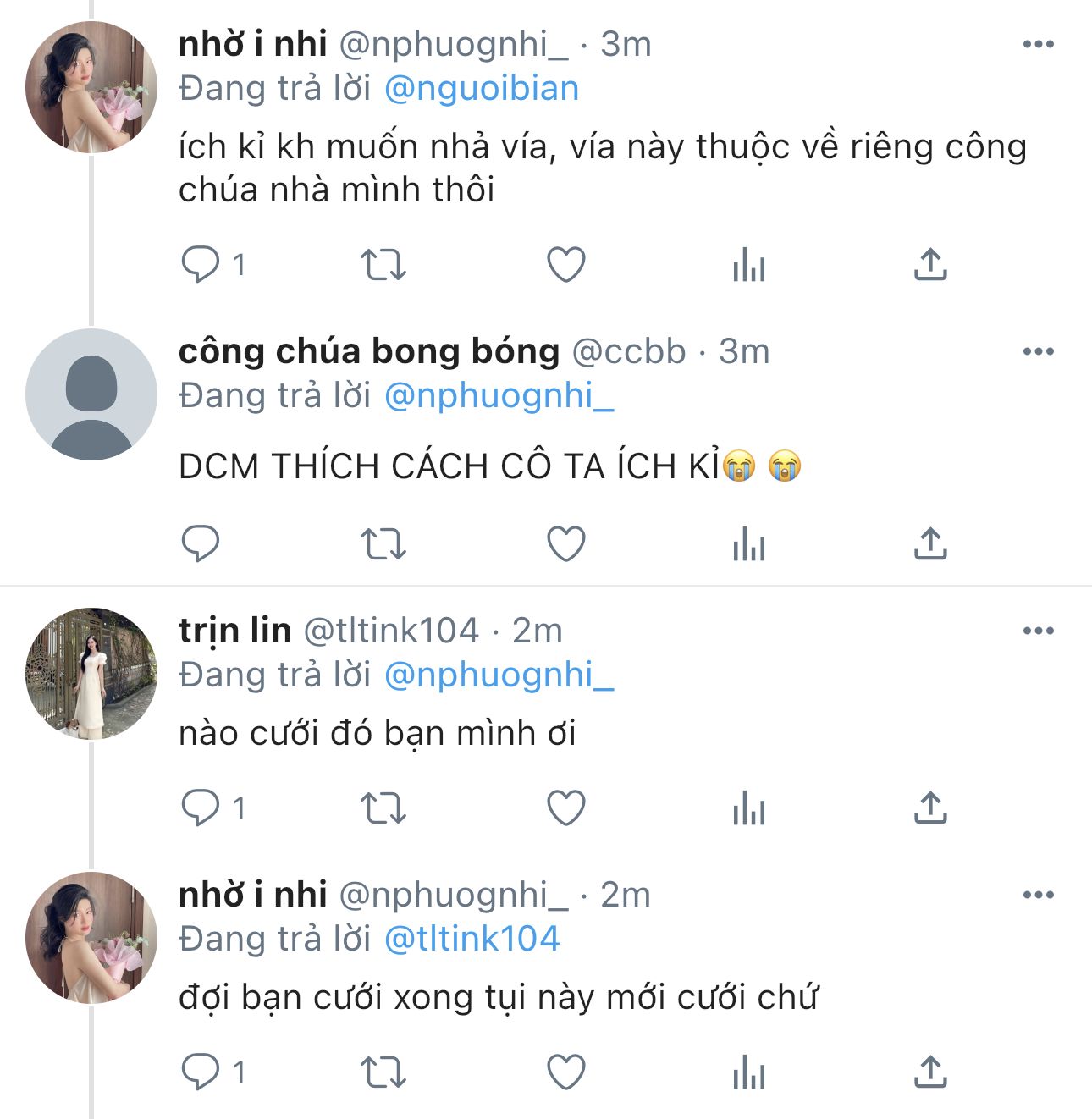Open the @nguoibian mention link
The height and width of the screenshot is (1119, 1092).
pos(481,89)
